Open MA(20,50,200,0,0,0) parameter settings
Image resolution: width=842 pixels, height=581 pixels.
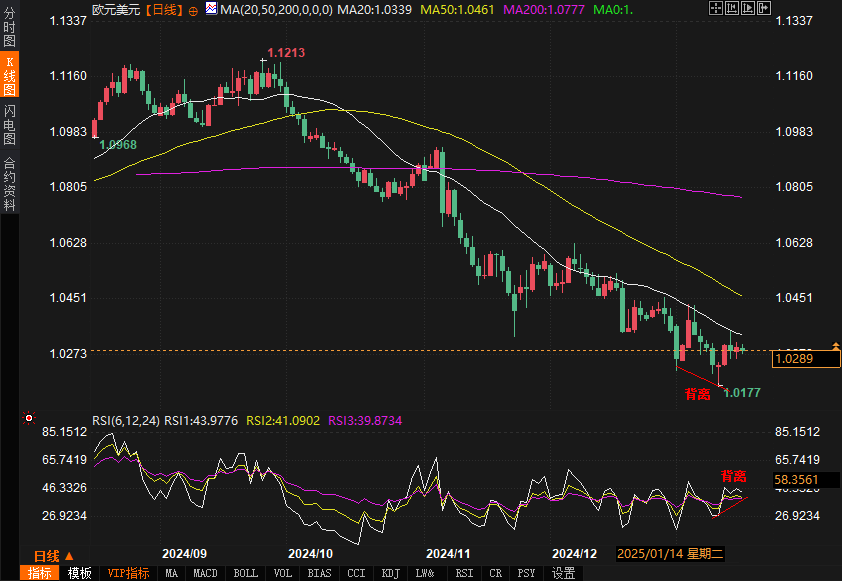[x=276, y=9]
